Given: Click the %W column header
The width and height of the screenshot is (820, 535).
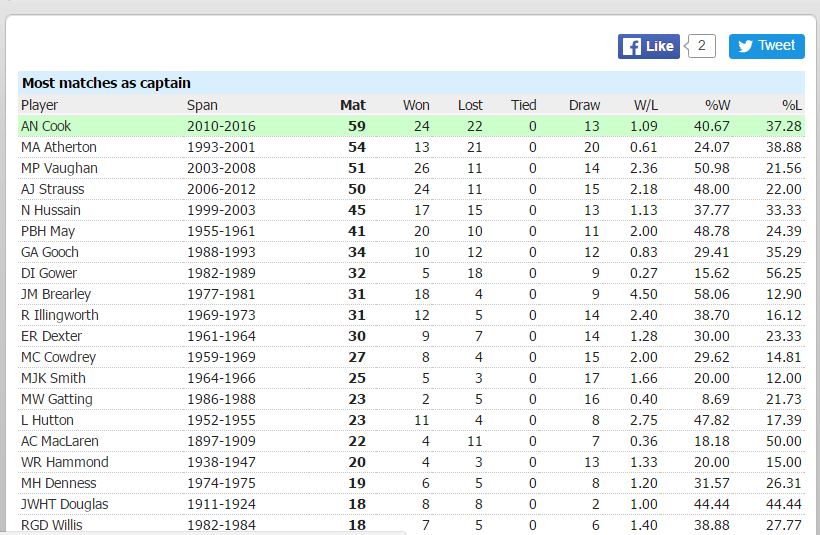Looking at the screenshot, I should click(717, 105).
